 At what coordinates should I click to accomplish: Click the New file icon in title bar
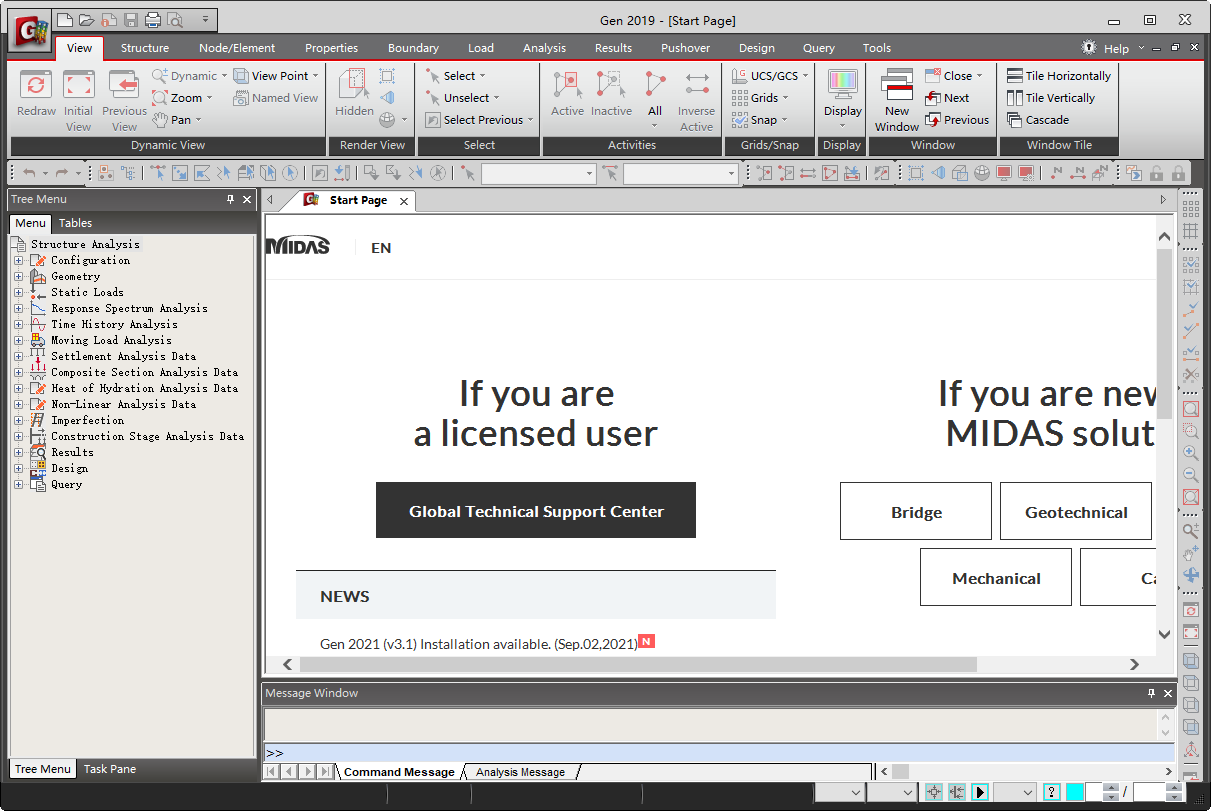pyautogui.click(x=65, y=19)
